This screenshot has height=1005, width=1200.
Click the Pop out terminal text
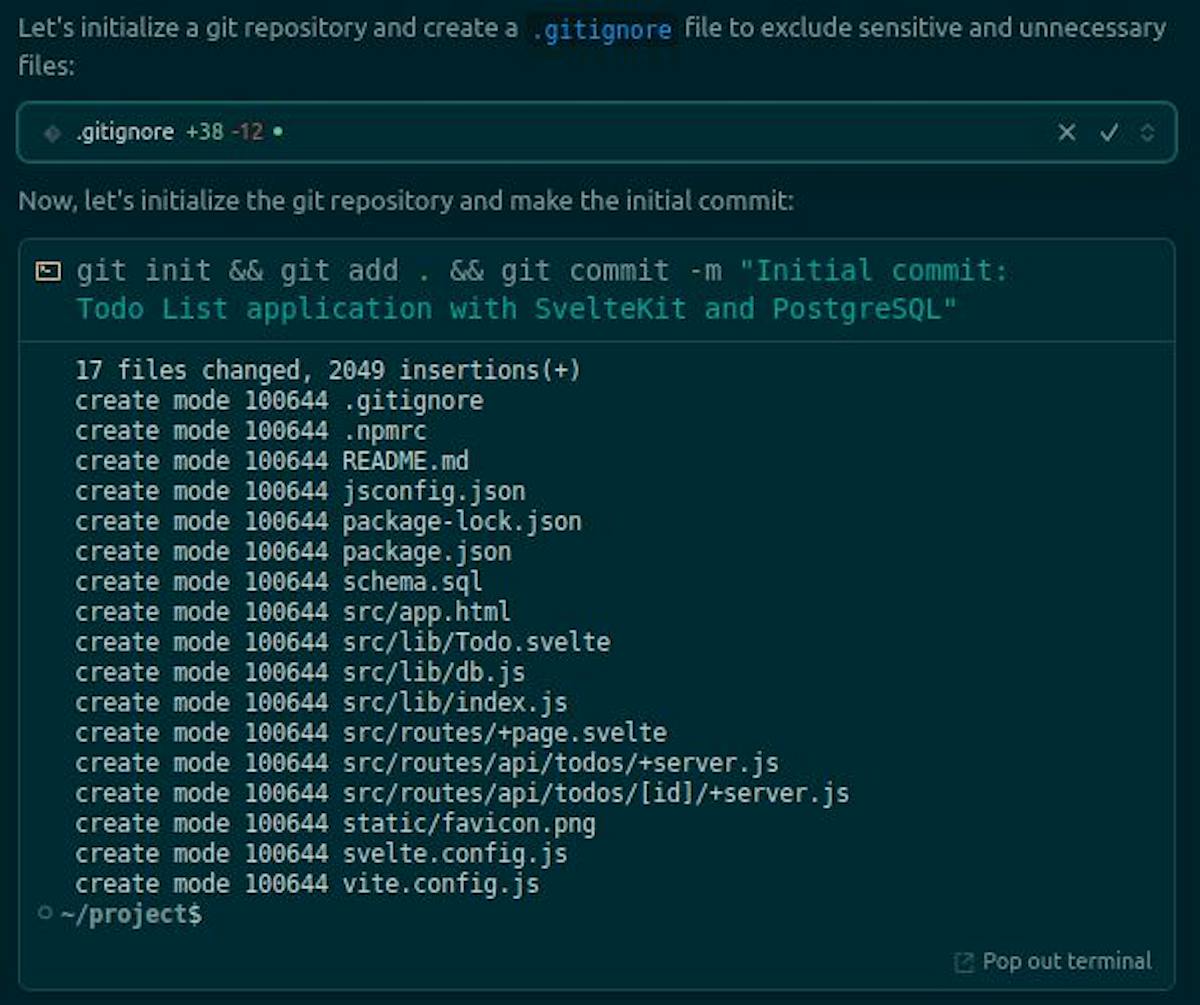tap(1066, 961)
